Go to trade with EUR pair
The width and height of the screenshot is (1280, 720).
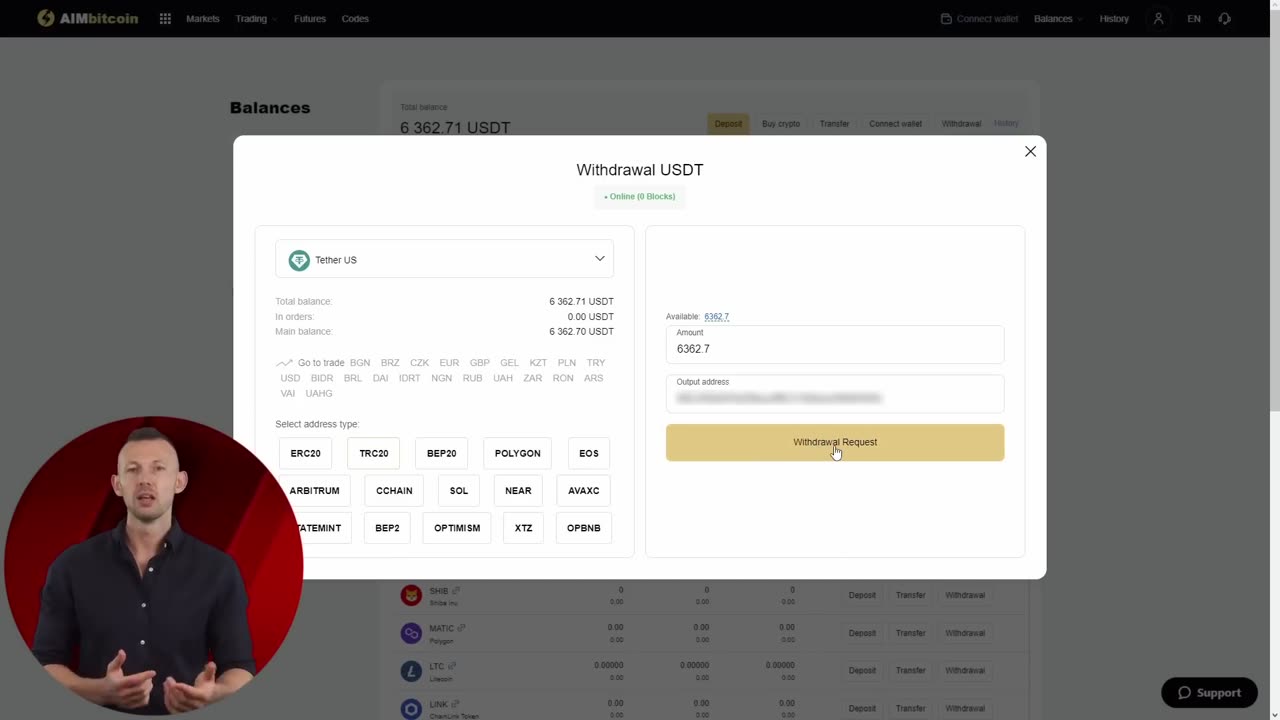[449, 363]
